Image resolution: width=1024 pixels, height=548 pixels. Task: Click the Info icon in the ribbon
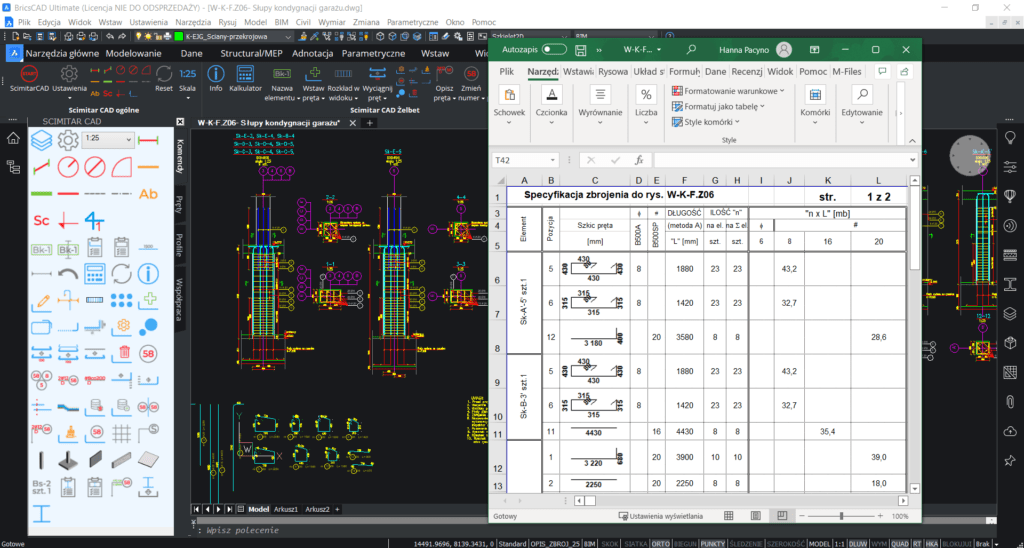[216, 75]
